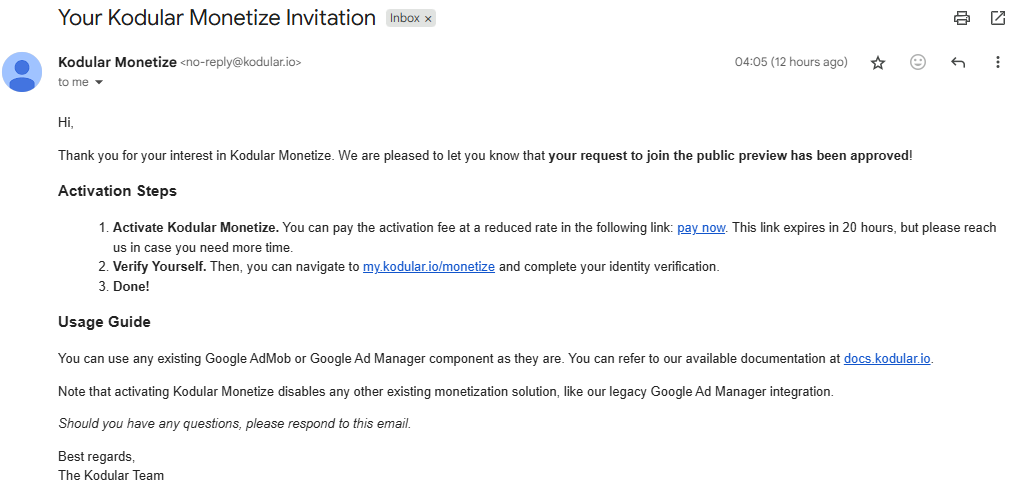This screenshot has height=493, width=1024.
Task: Reply using the arrow icon
Action: [x=958, y=63]
